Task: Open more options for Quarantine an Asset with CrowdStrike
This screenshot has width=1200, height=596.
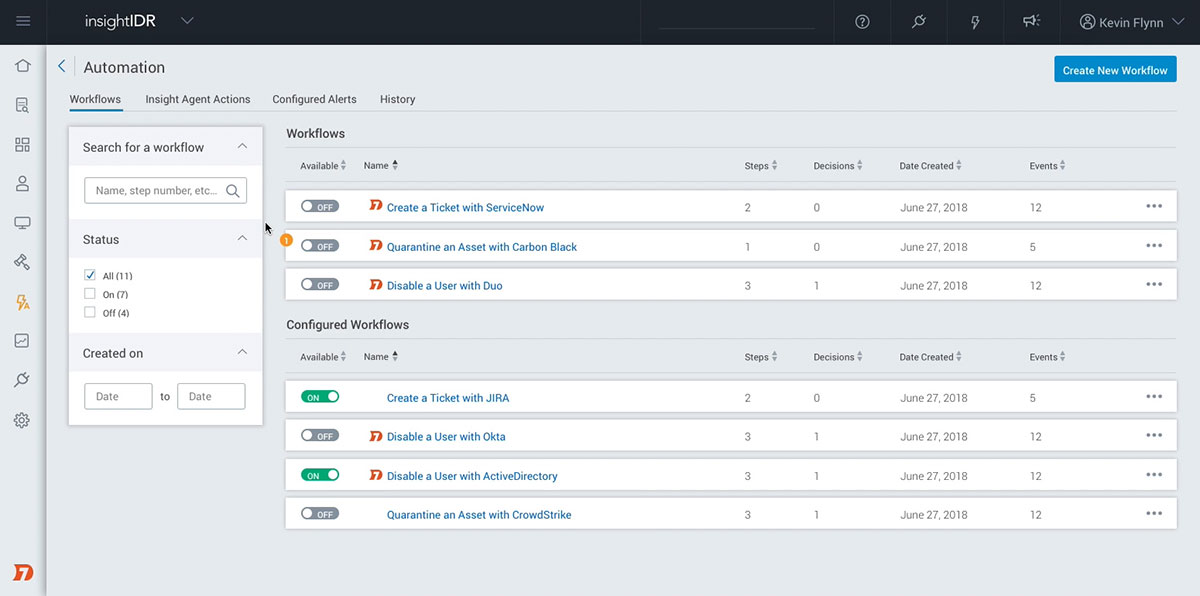Action: click(1154, 514)
